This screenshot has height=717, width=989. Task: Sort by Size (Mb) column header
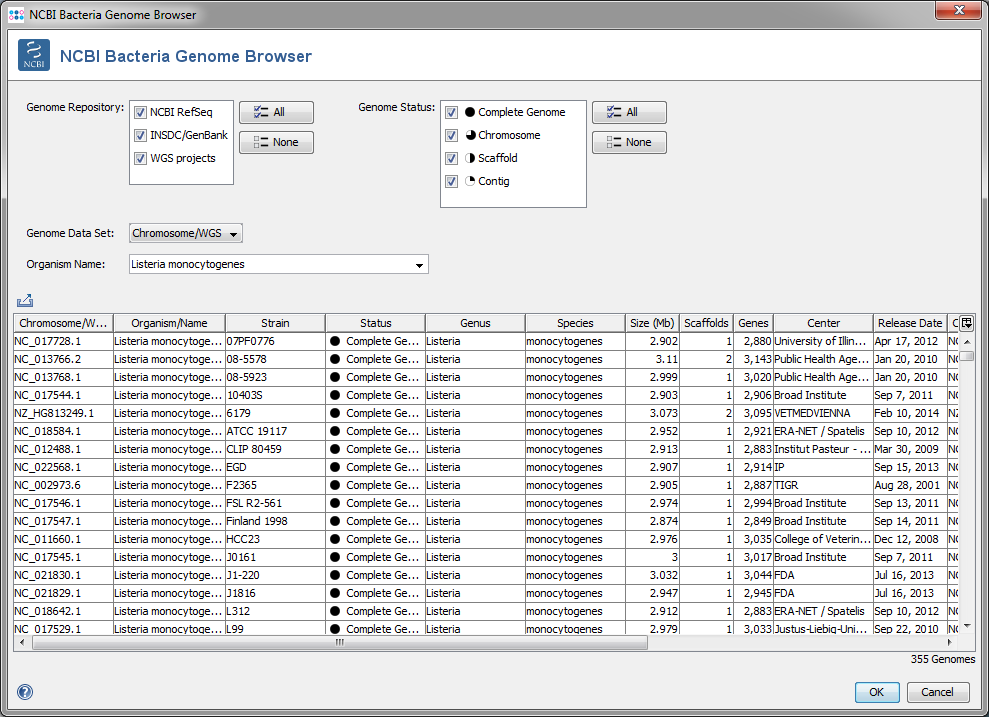[x=652, y=323]
